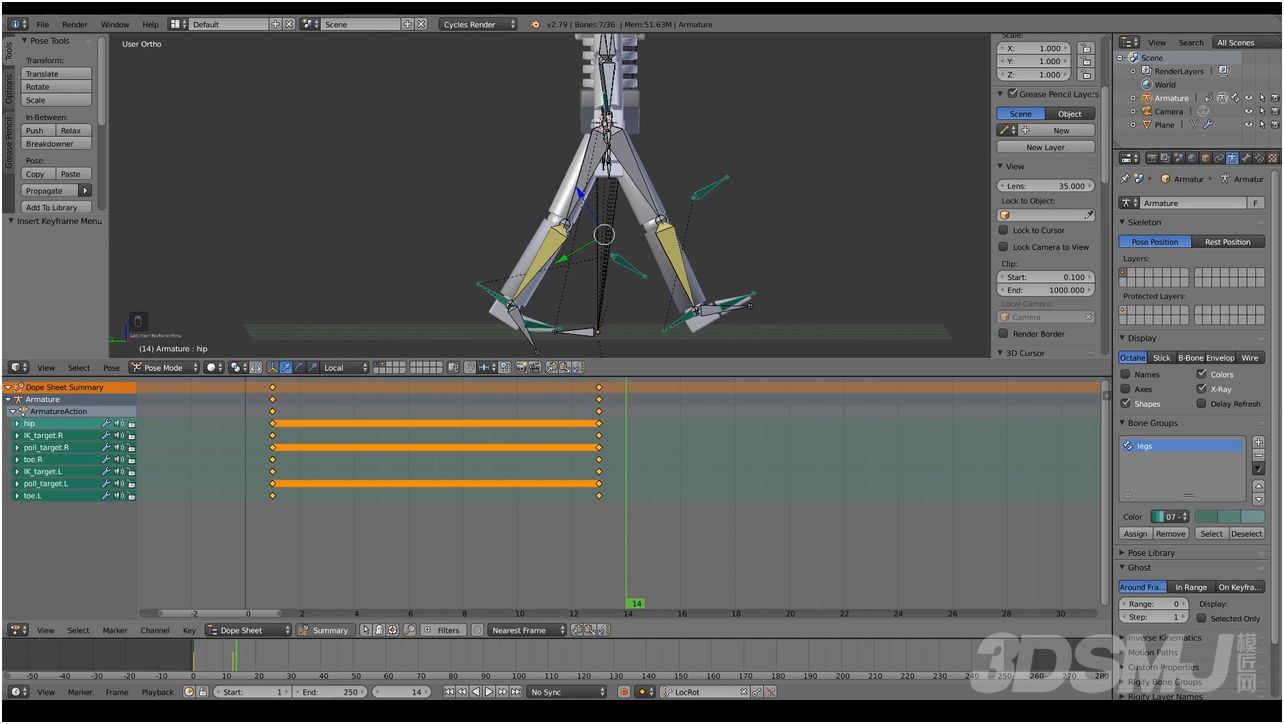The width and height of the screenshot is (1284, 724).
Task: Click the bone group color set 07 field
Action: [1170, 516]
